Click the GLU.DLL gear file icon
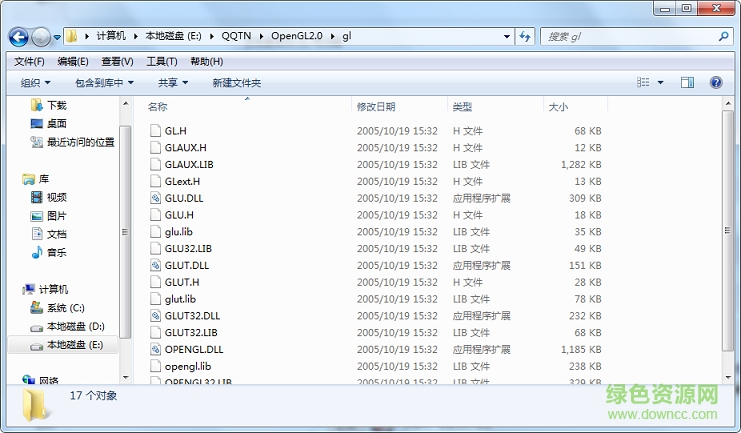Image resolution: width=741 pixels, height=433 pixels. [155, 198]
